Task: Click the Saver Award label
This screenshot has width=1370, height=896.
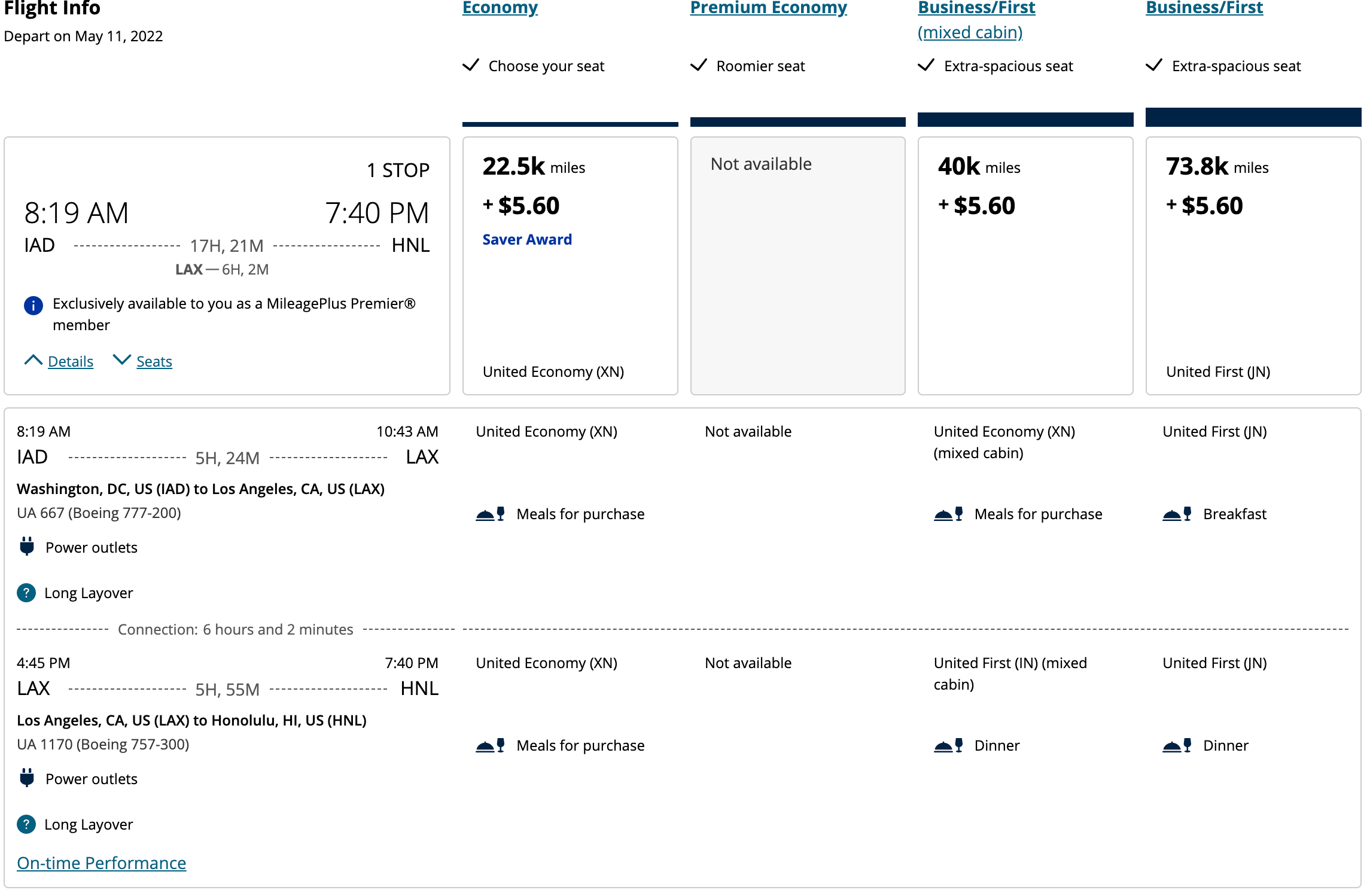Action: (x=527, y=239)
